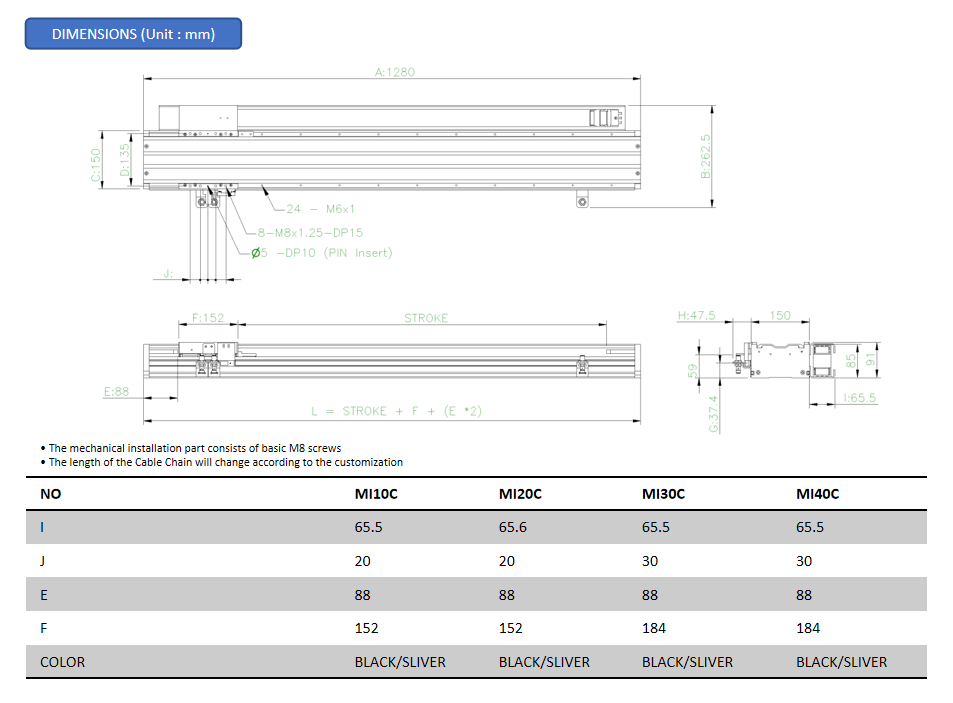Viewport: 953px width, 703px height.
Task: Click the MI30C column header
Action: click(x=663, y=494)
